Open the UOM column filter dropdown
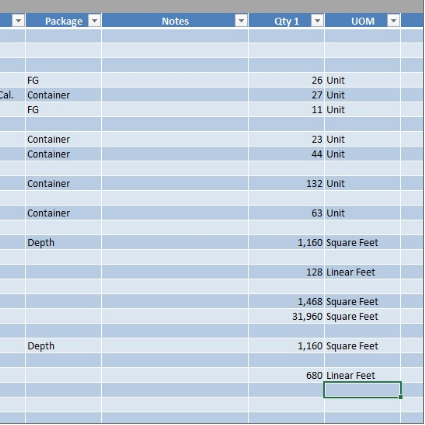Viewport: 425px width, 425px height. [x=394, y=21]
